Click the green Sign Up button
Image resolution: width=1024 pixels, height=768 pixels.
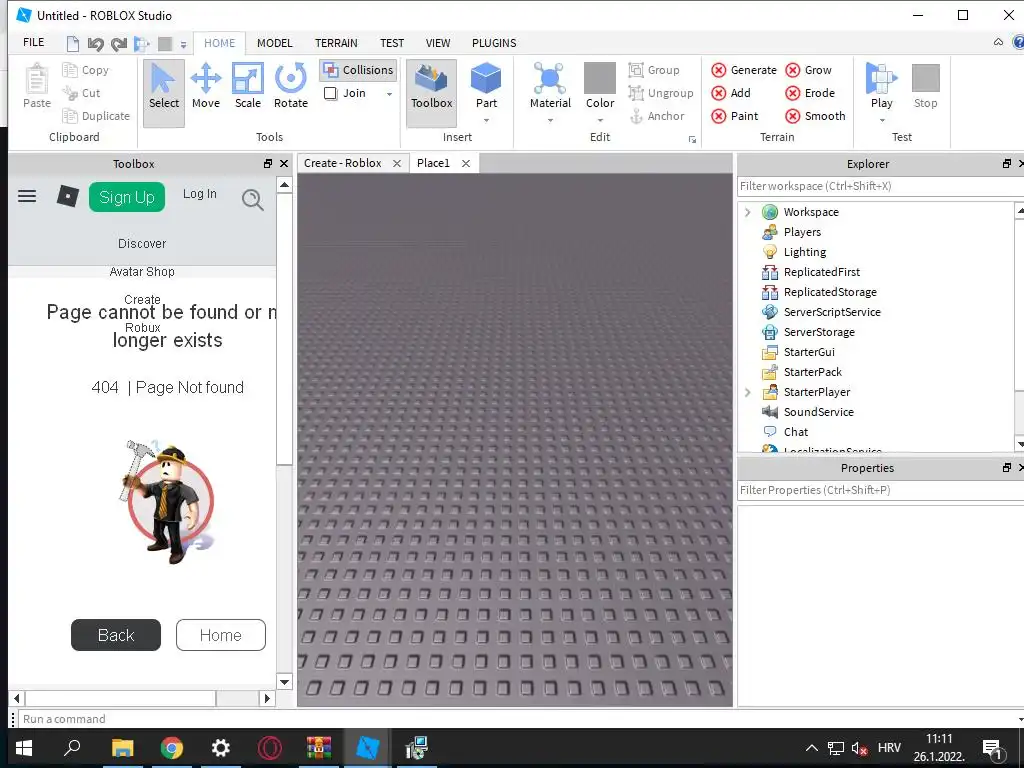[x=127, y=197]
